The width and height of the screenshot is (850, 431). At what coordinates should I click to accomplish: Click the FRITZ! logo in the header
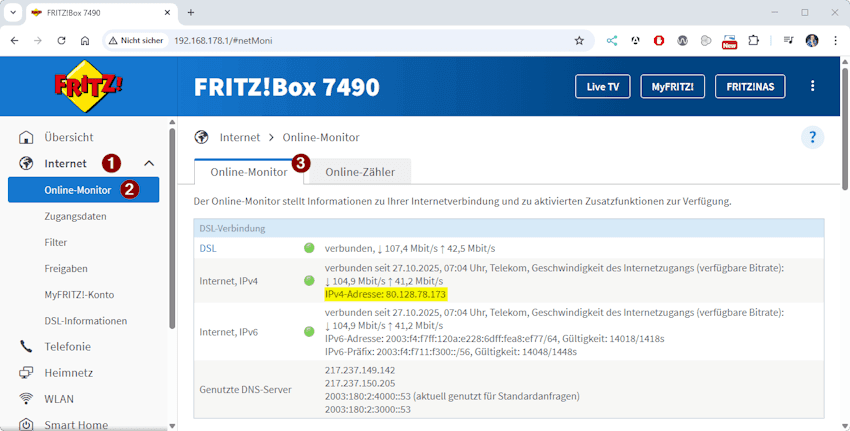click(x=88, y=87)
